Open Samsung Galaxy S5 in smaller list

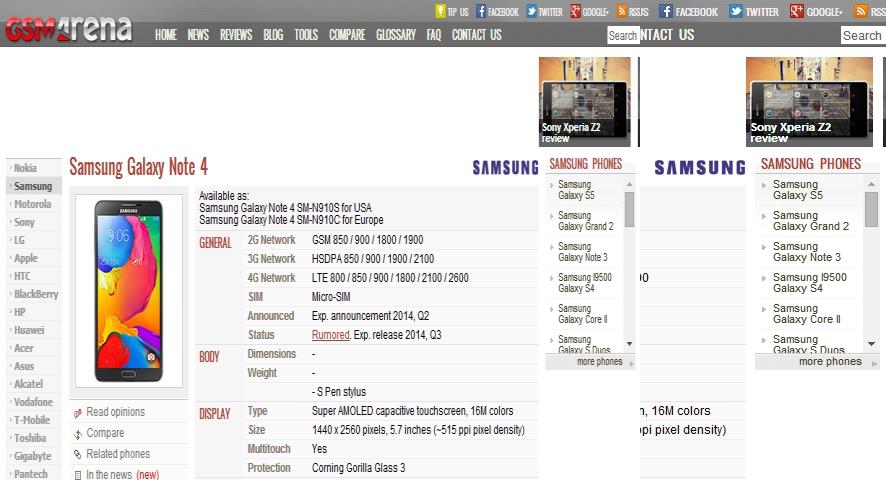pos(576,190)
